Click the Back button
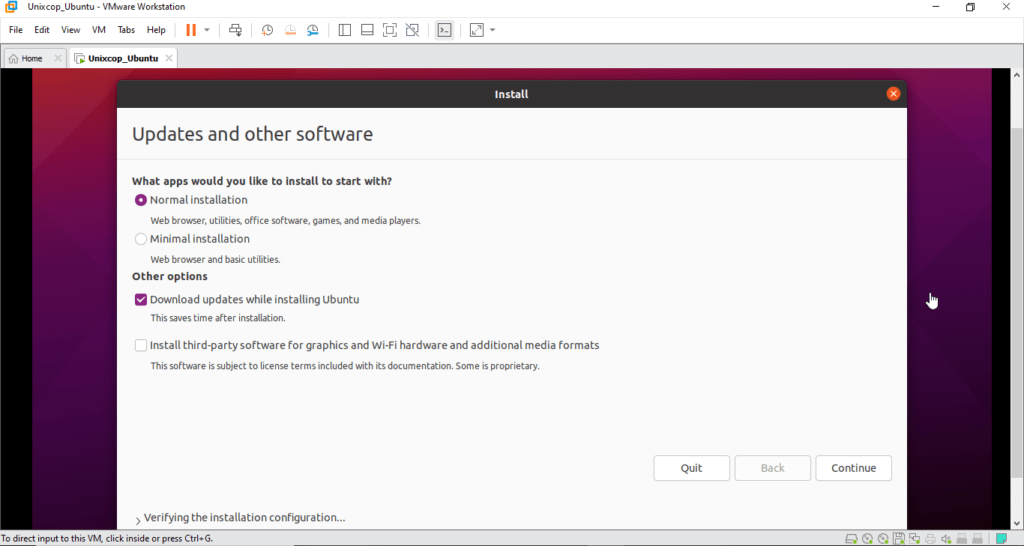 click(x=773, y=468)
